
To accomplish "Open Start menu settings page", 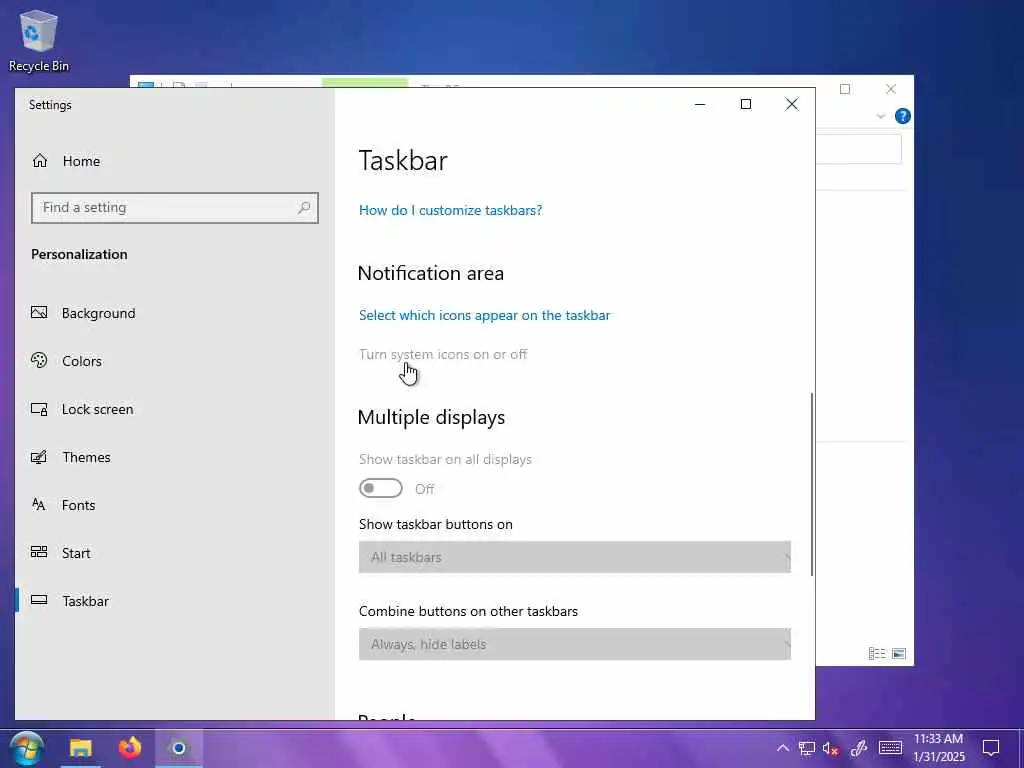I will coord(76,553).
